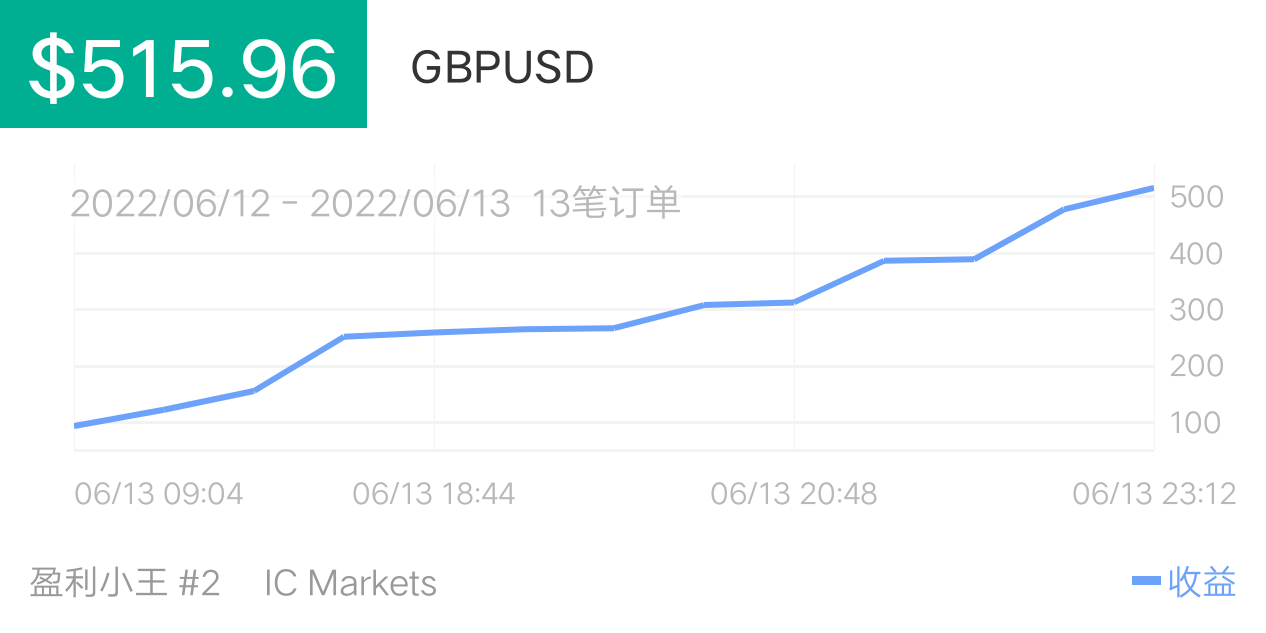1266x633 pixels.
Task: Click the 200 y-axis value
Action: pyautogui.click(x=1196, y=365)
